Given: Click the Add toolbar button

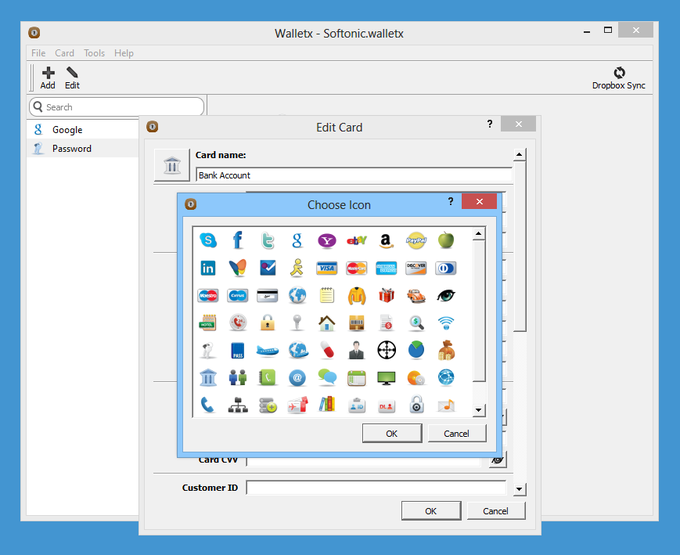Looking at the screenshot, I should coord(48,78).
